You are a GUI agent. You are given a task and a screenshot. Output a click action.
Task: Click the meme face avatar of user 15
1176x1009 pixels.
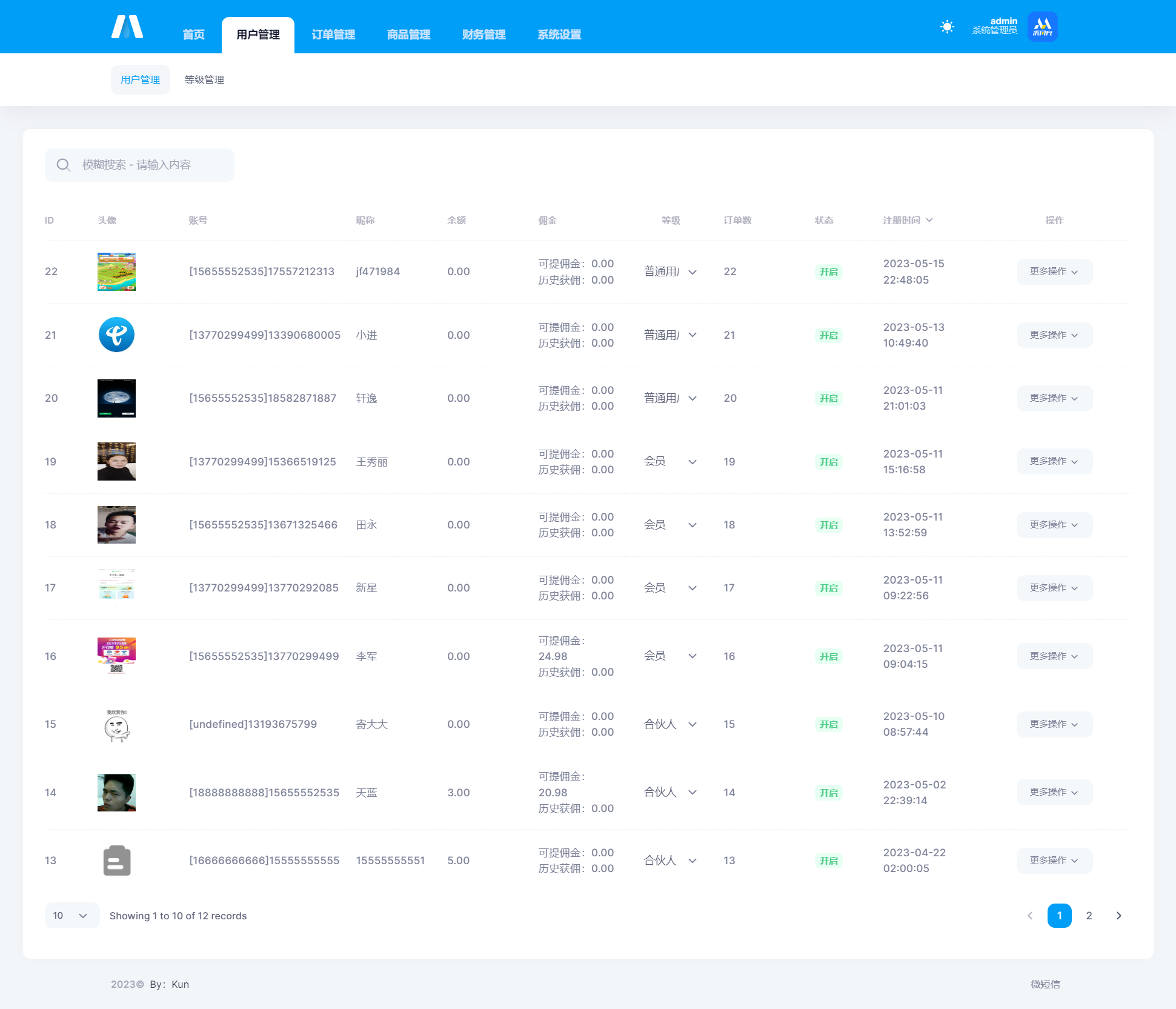tap(116, 725)
